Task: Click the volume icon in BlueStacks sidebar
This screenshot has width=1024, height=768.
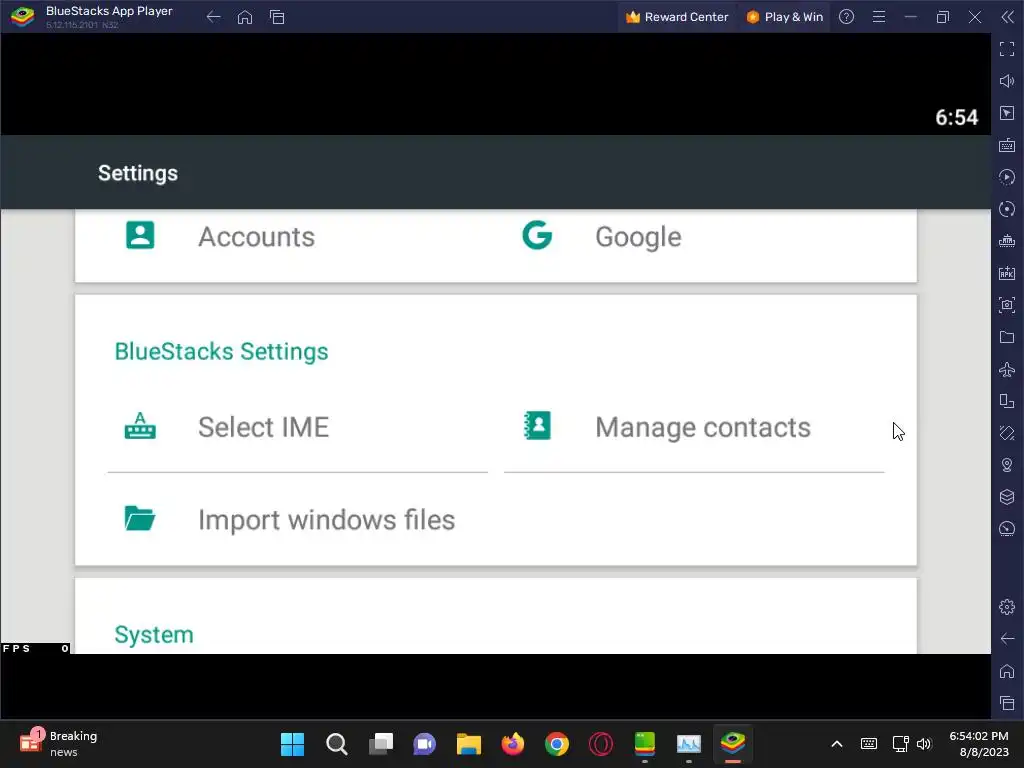Action: [1007, 81]
